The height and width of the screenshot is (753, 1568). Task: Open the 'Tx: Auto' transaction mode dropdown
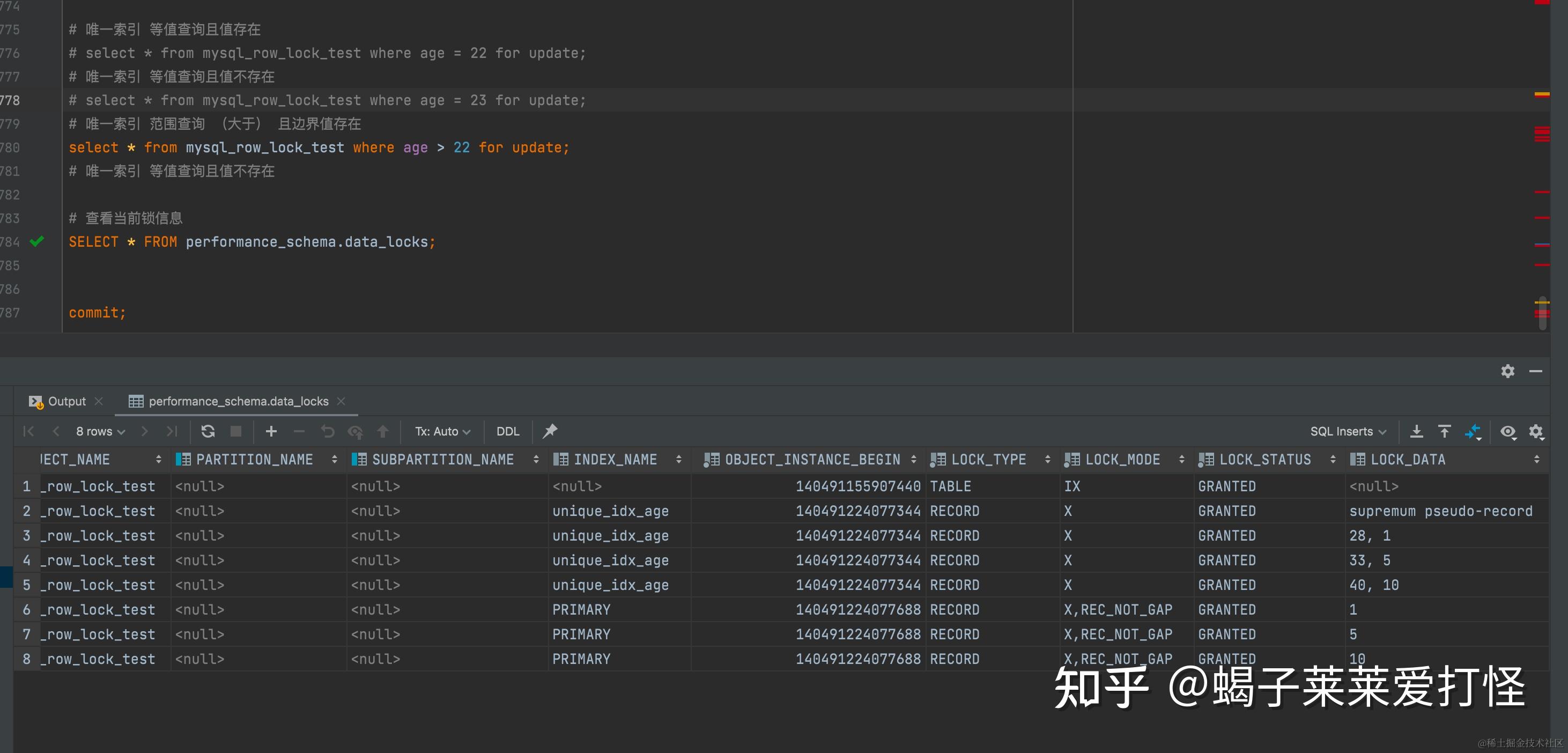point(442,431)
